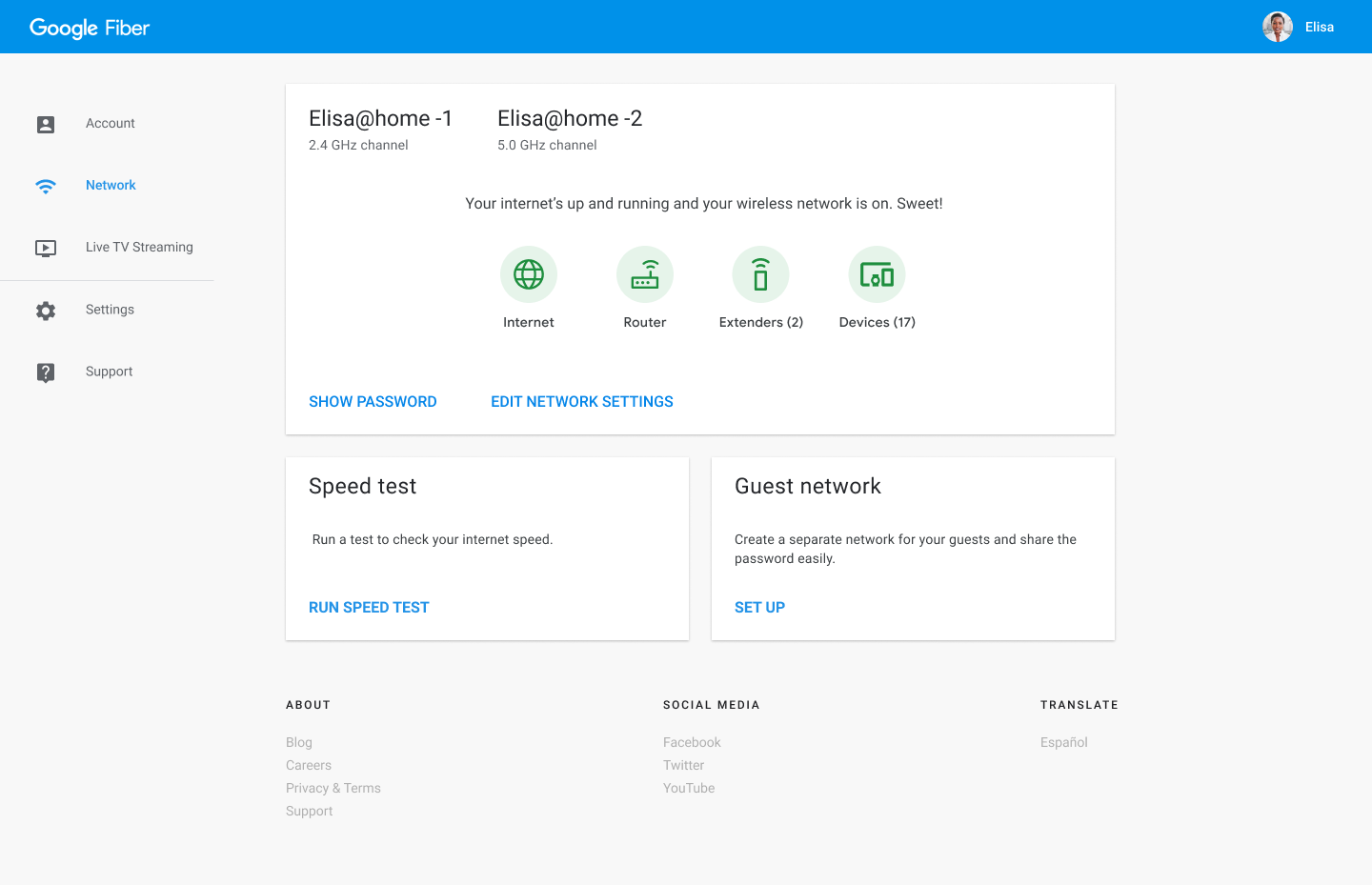
Task: Click the Network wifi icon in sidebar
Action: pos(46,186)
